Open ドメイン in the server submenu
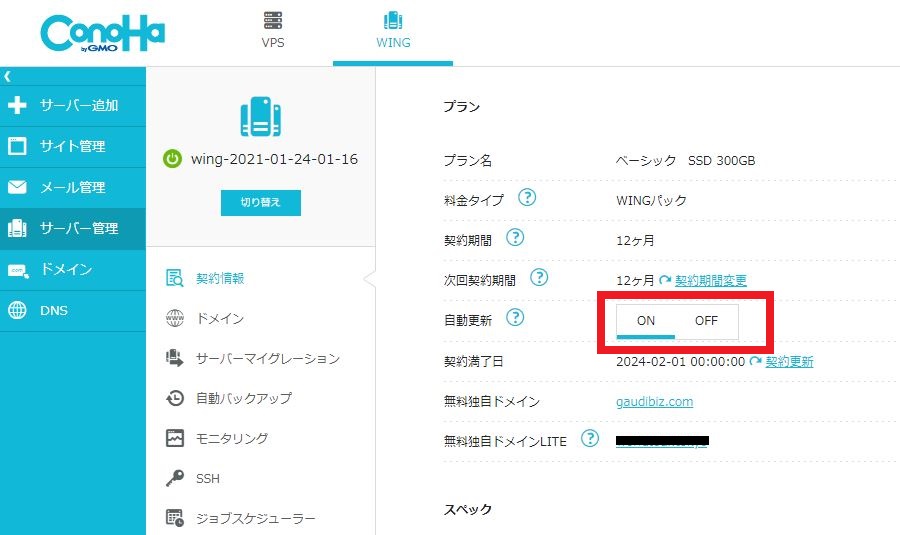The width and height of the screenshot is (900, 535). (x=220, y=319)
